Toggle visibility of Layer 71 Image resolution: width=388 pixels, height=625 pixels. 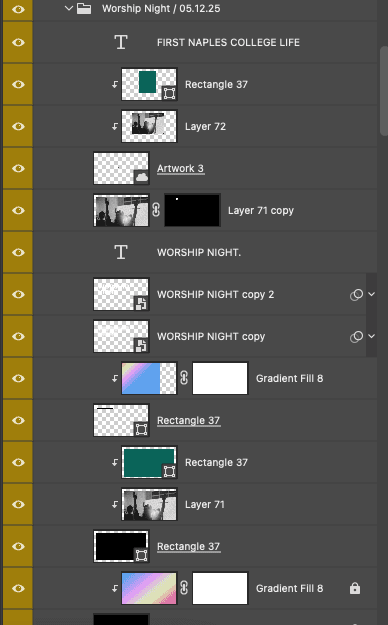click(x=18, y=504)
